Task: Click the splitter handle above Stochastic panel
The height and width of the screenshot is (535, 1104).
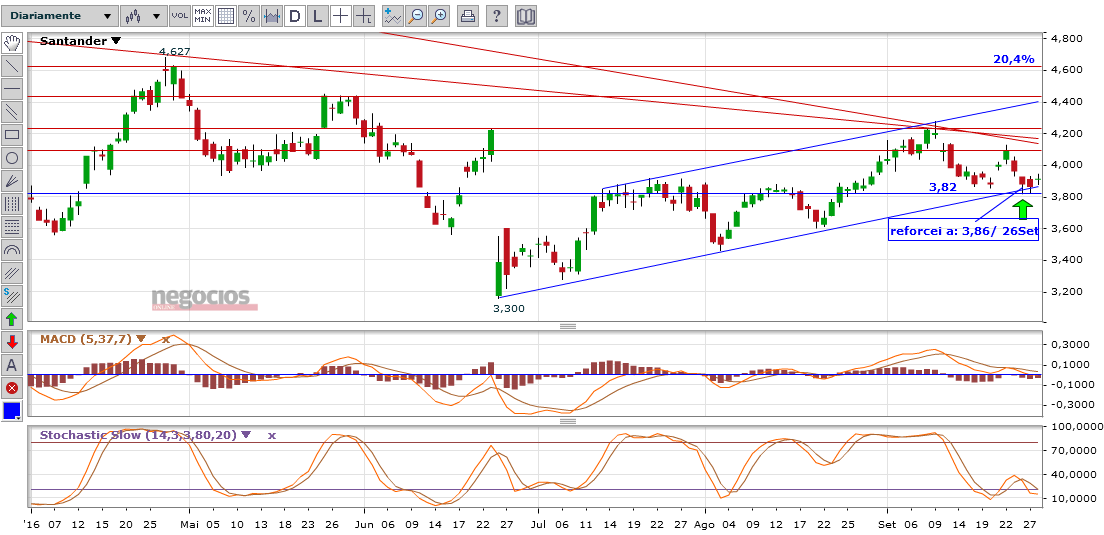Action: click(567, 422)
